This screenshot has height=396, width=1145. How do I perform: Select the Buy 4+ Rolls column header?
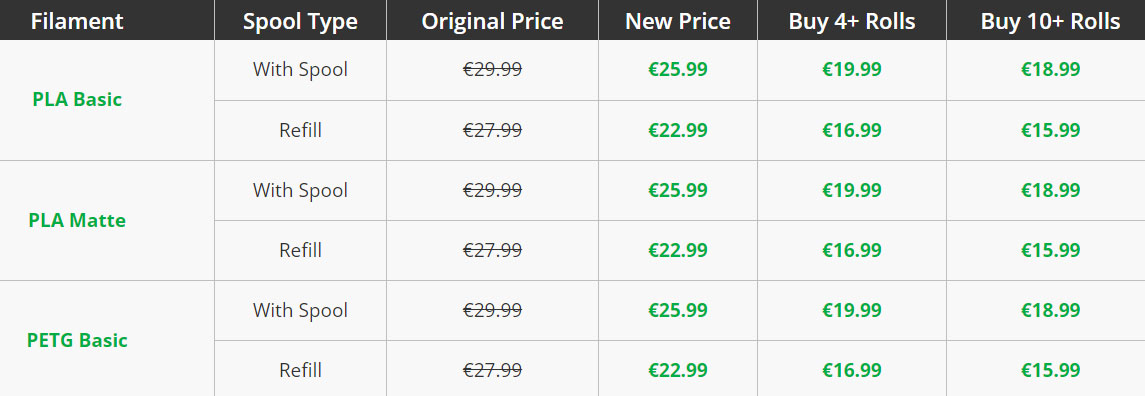point(851,21)
